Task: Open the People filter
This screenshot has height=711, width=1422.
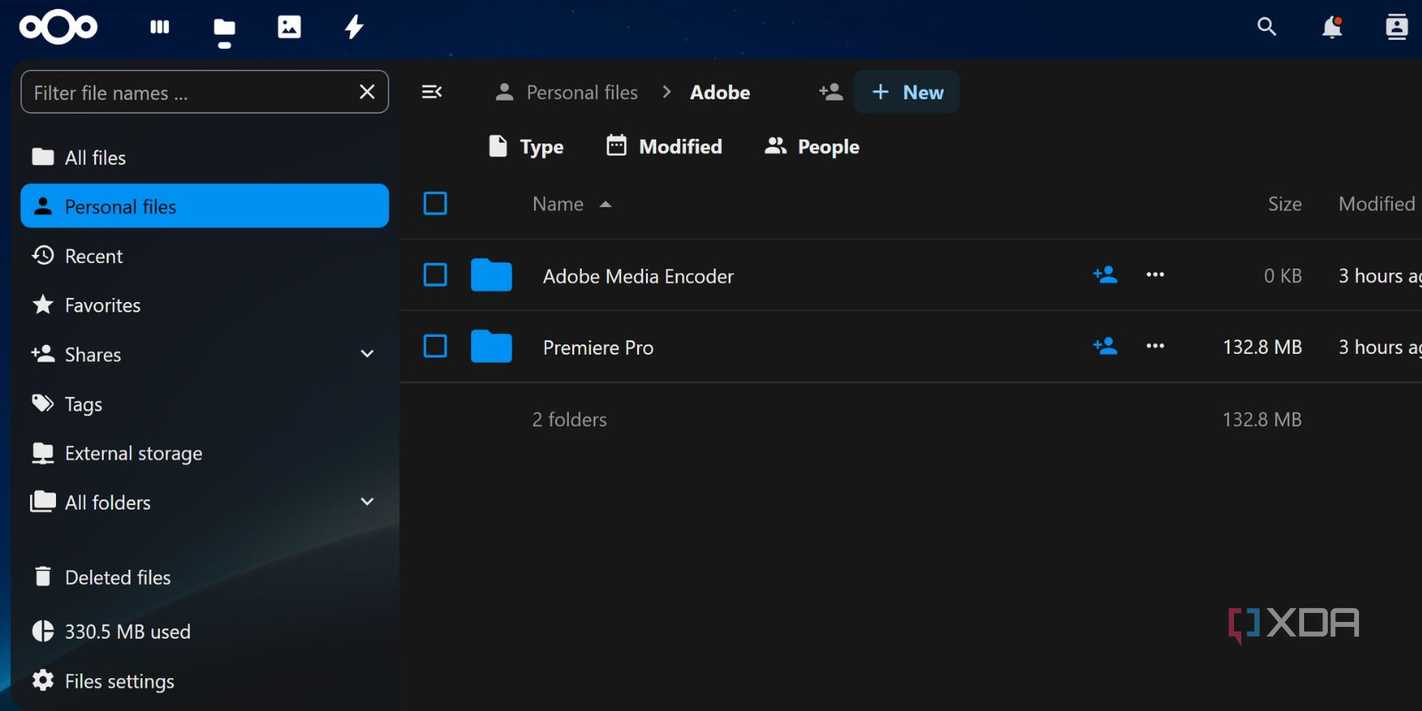Action: point(812,147)
